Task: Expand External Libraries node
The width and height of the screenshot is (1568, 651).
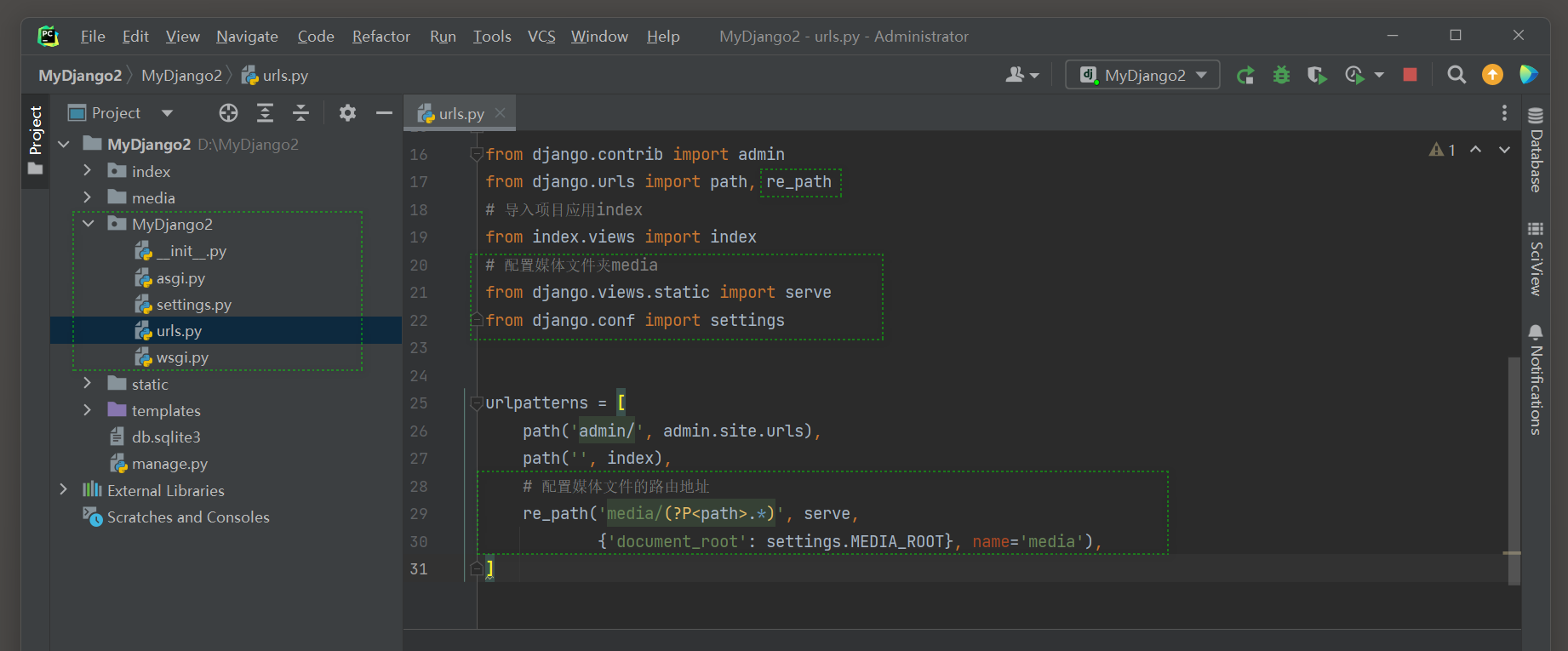Action: point(64,490)
